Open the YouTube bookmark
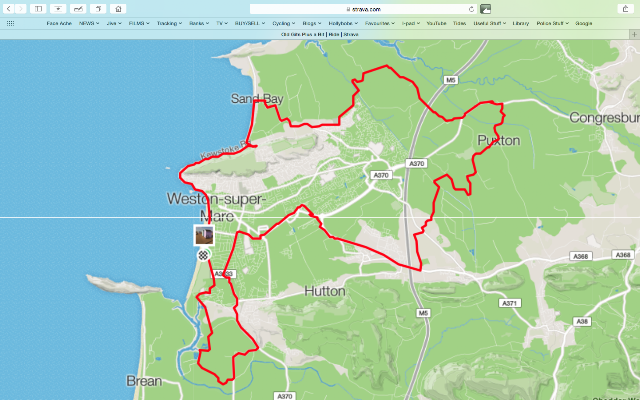Image resolution: width=640 pixels, height=400 pixels. pyautogui.click(x=436, y=23)
